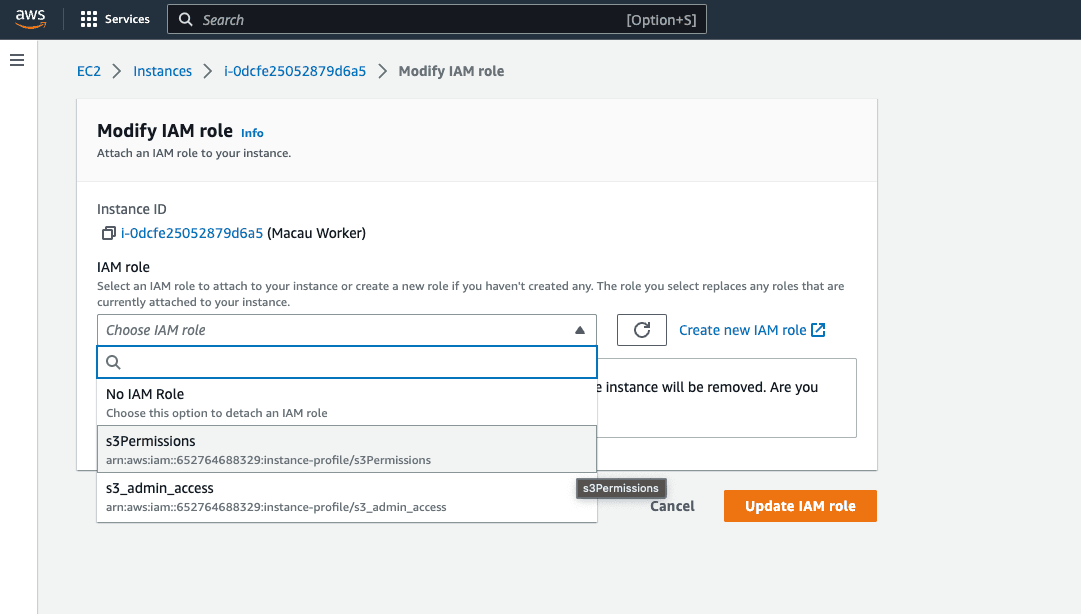Click the magnifier icon in the role filter box
This screenshot has height=614, width=1081.
click(x=113, y=362)
